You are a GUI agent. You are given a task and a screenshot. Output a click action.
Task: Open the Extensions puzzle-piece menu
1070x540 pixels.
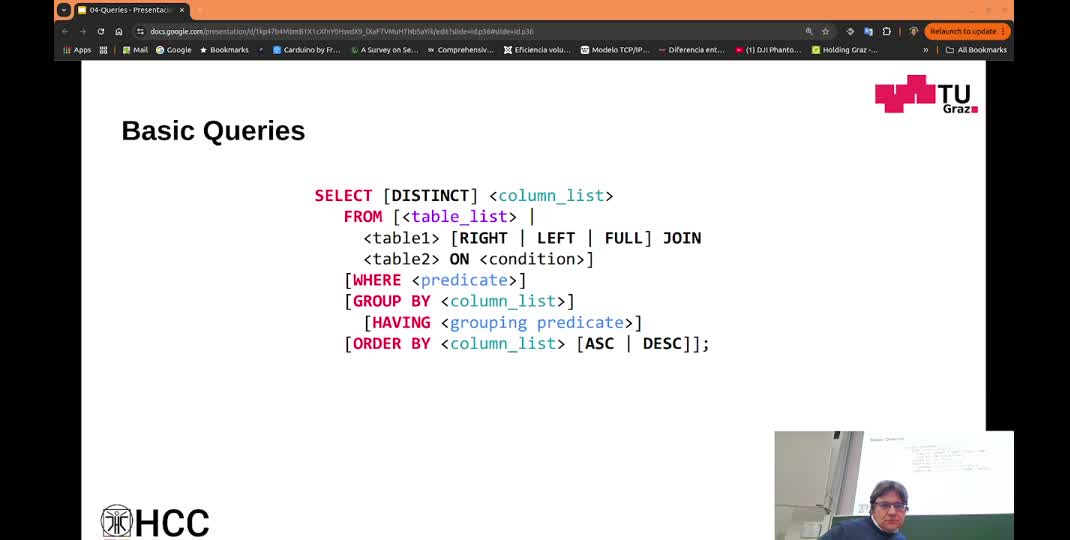tap(886, 31)
